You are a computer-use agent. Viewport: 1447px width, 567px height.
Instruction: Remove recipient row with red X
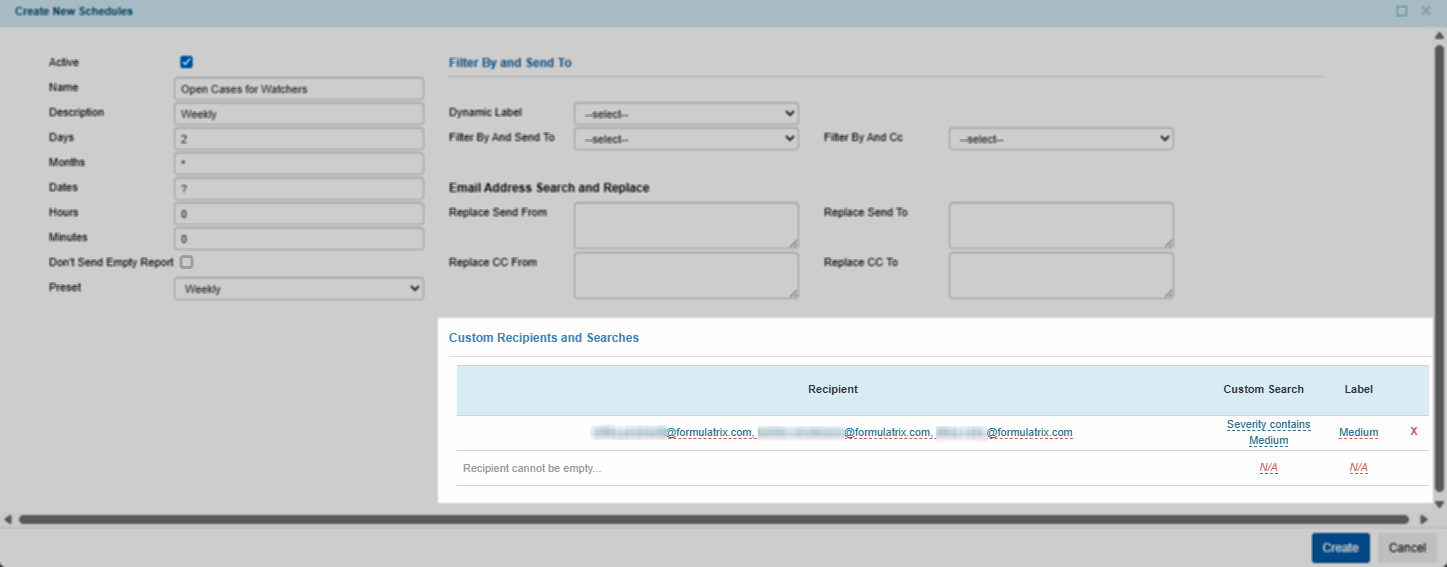coord(1413,432)
